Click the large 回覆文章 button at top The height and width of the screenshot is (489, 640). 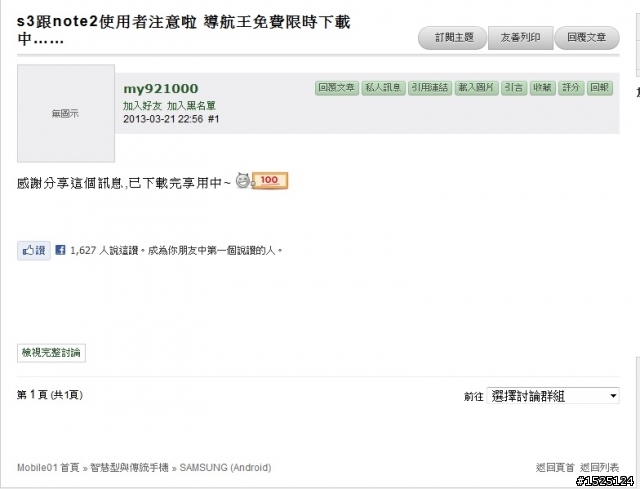click(x=587, y=38)
